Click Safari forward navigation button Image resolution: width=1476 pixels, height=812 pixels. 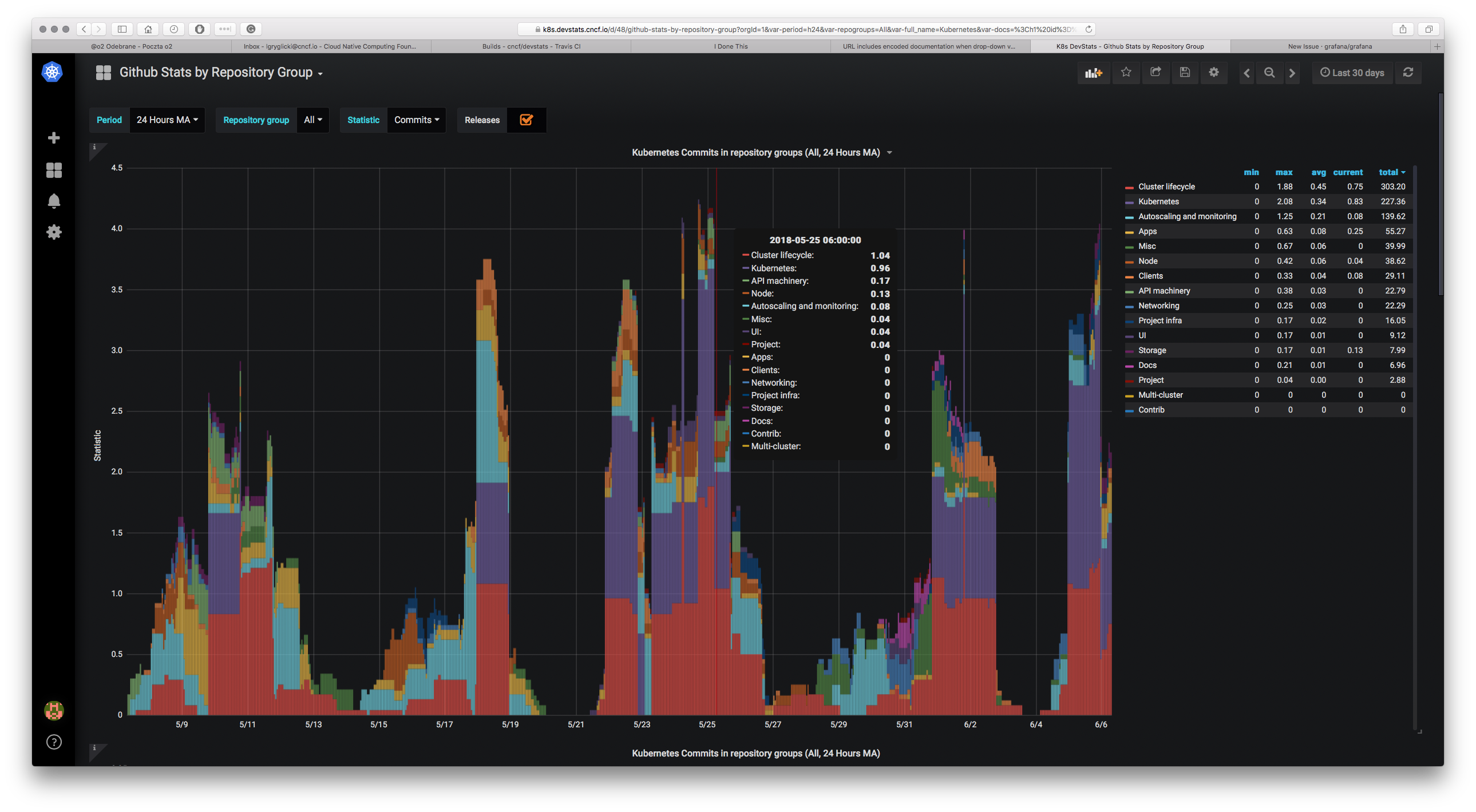[x=98, y=29]
